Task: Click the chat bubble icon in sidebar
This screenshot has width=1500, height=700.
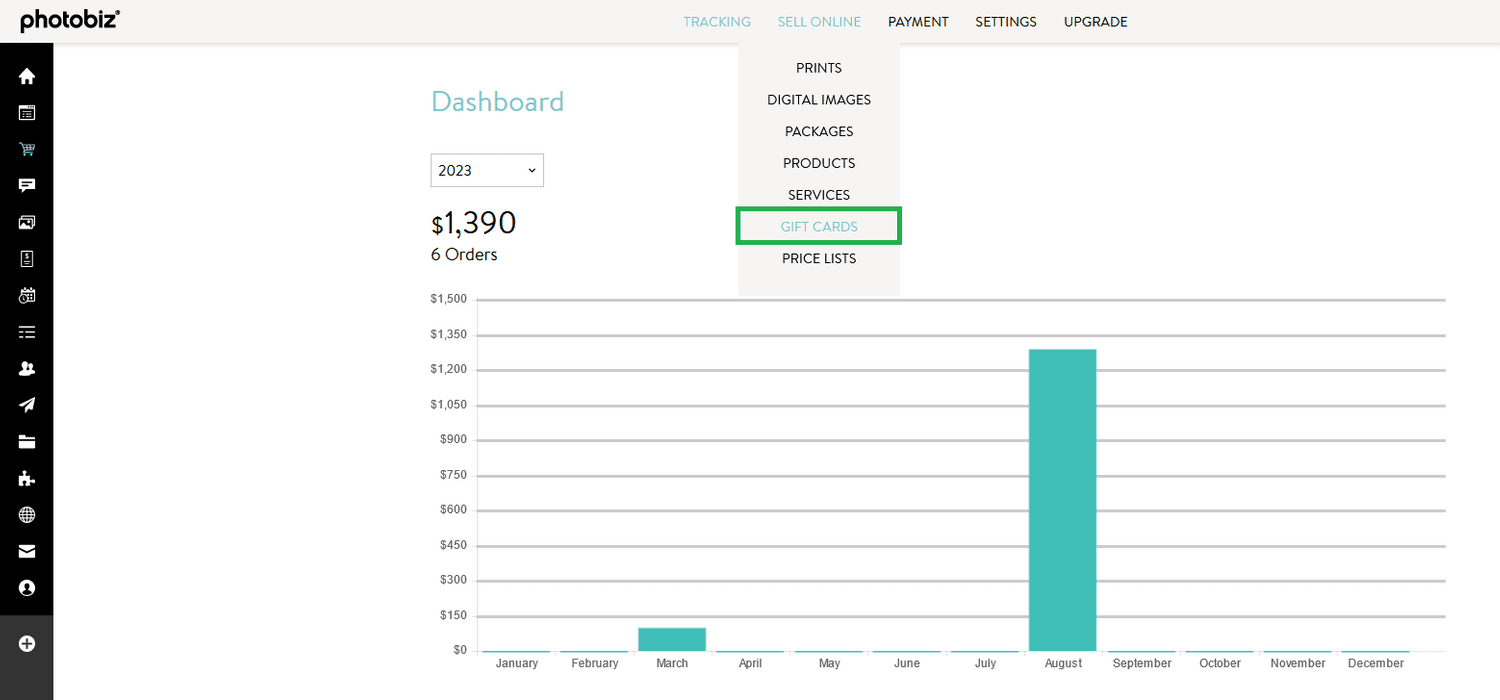Action: click(27, 186)
